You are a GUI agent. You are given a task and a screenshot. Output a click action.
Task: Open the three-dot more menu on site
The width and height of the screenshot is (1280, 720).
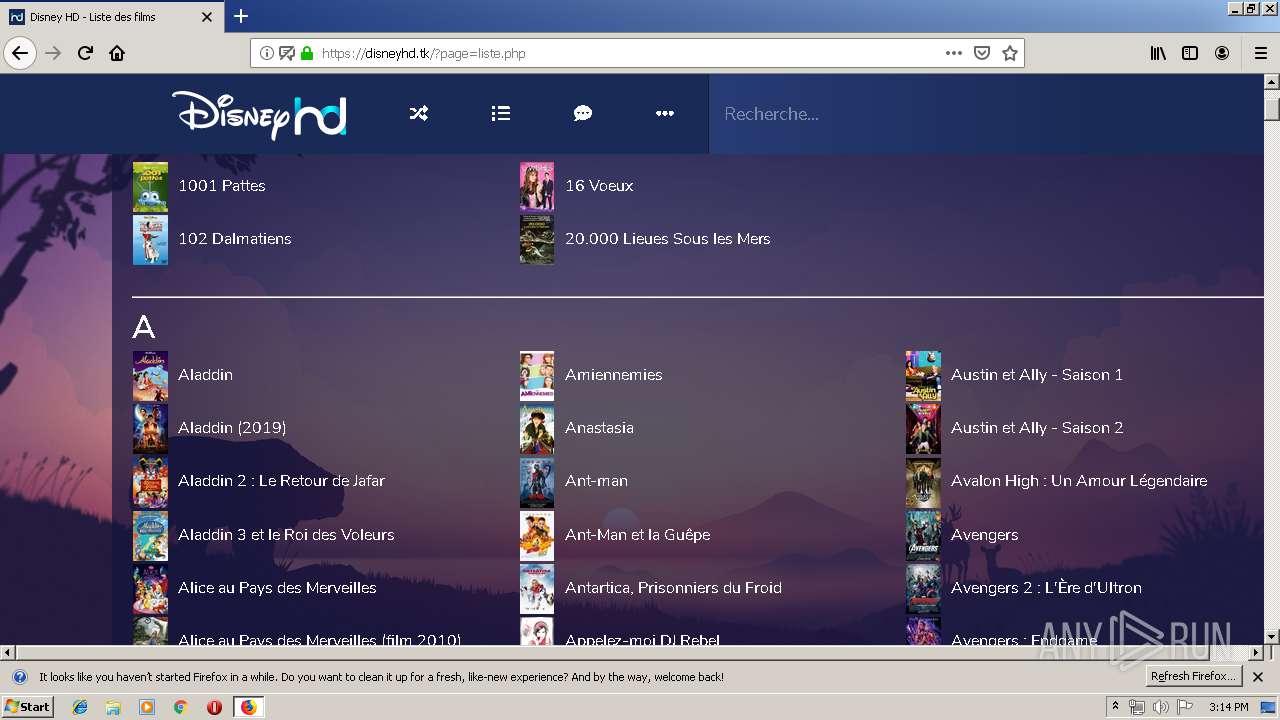click(x=665, y=114)
